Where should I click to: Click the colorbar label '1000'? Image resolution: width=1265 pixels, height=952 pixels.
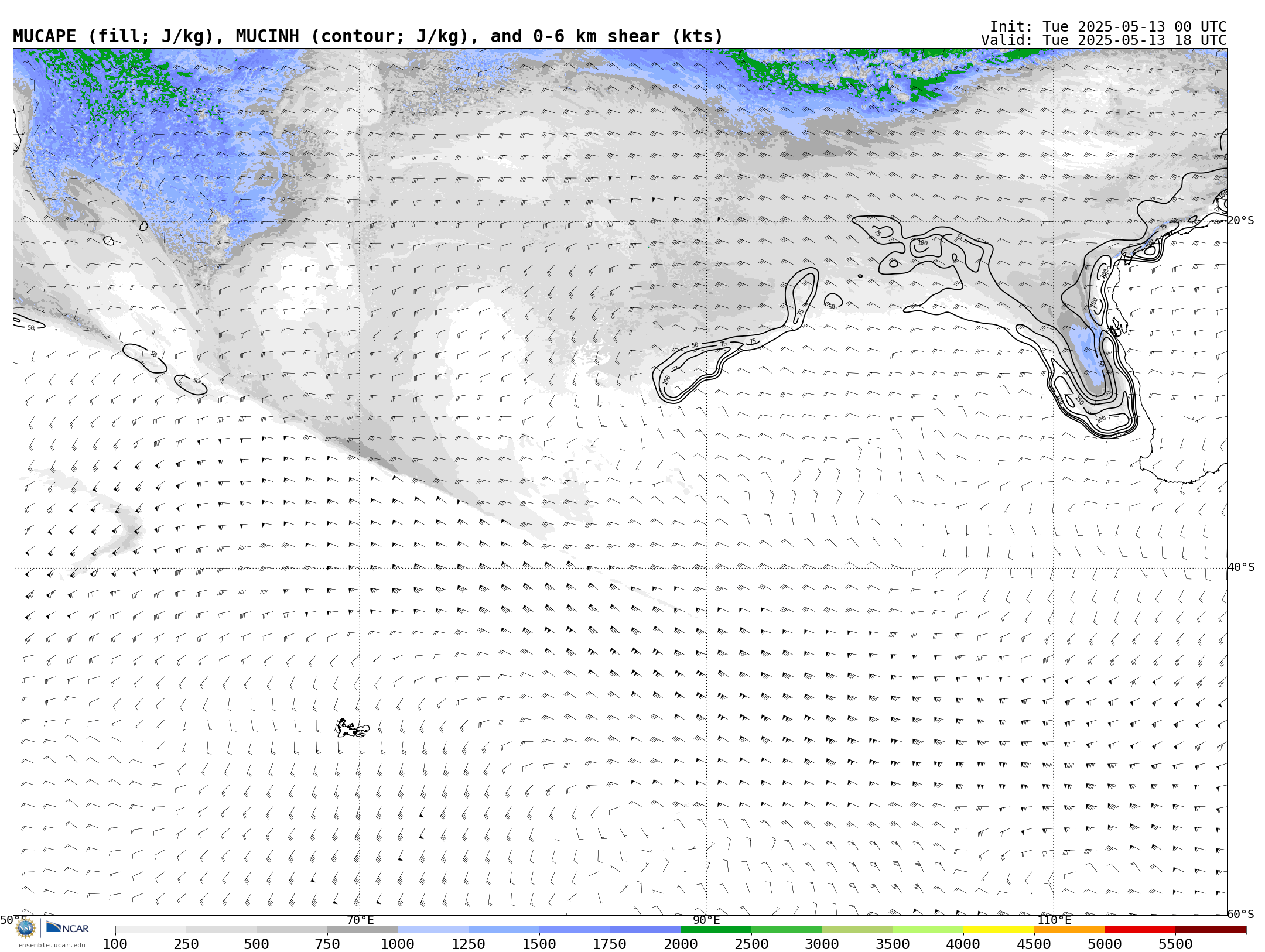tap(398, 944)
